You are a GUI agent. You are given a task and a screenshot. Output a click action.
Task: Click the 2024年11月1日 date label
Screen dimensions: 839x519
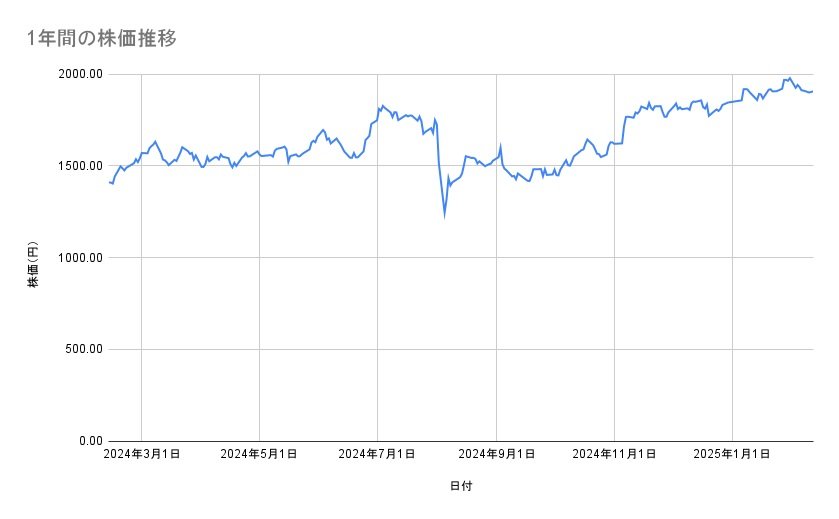click(x=615, y=454)
